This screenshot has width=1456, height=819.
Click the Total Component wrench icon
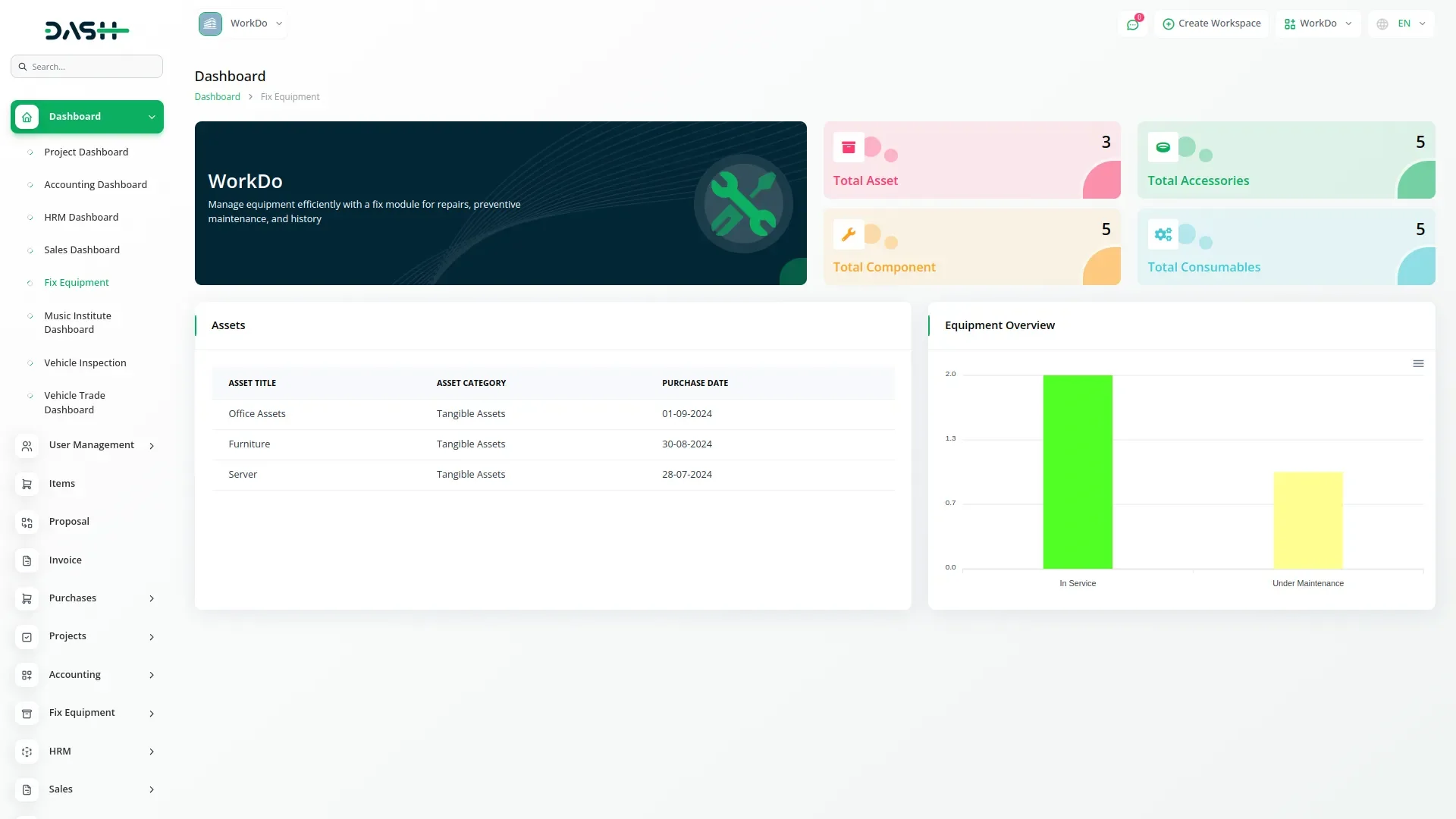click(x=849, y=234)
